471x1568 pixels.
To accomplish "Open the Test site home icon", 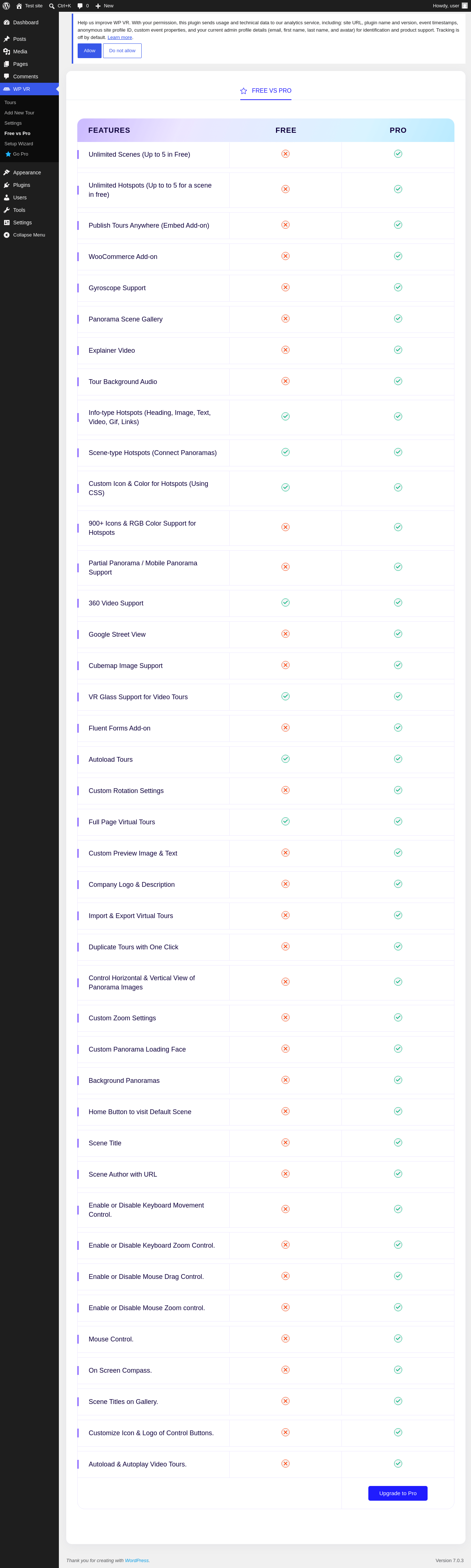I will [19, 6].
